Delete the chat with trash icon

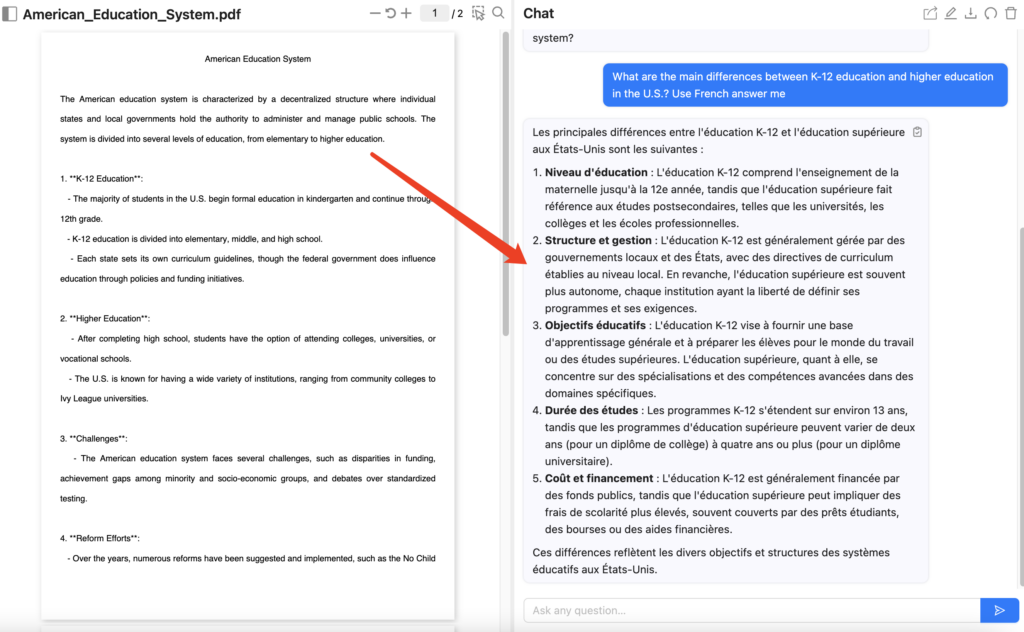[1011, 13]
